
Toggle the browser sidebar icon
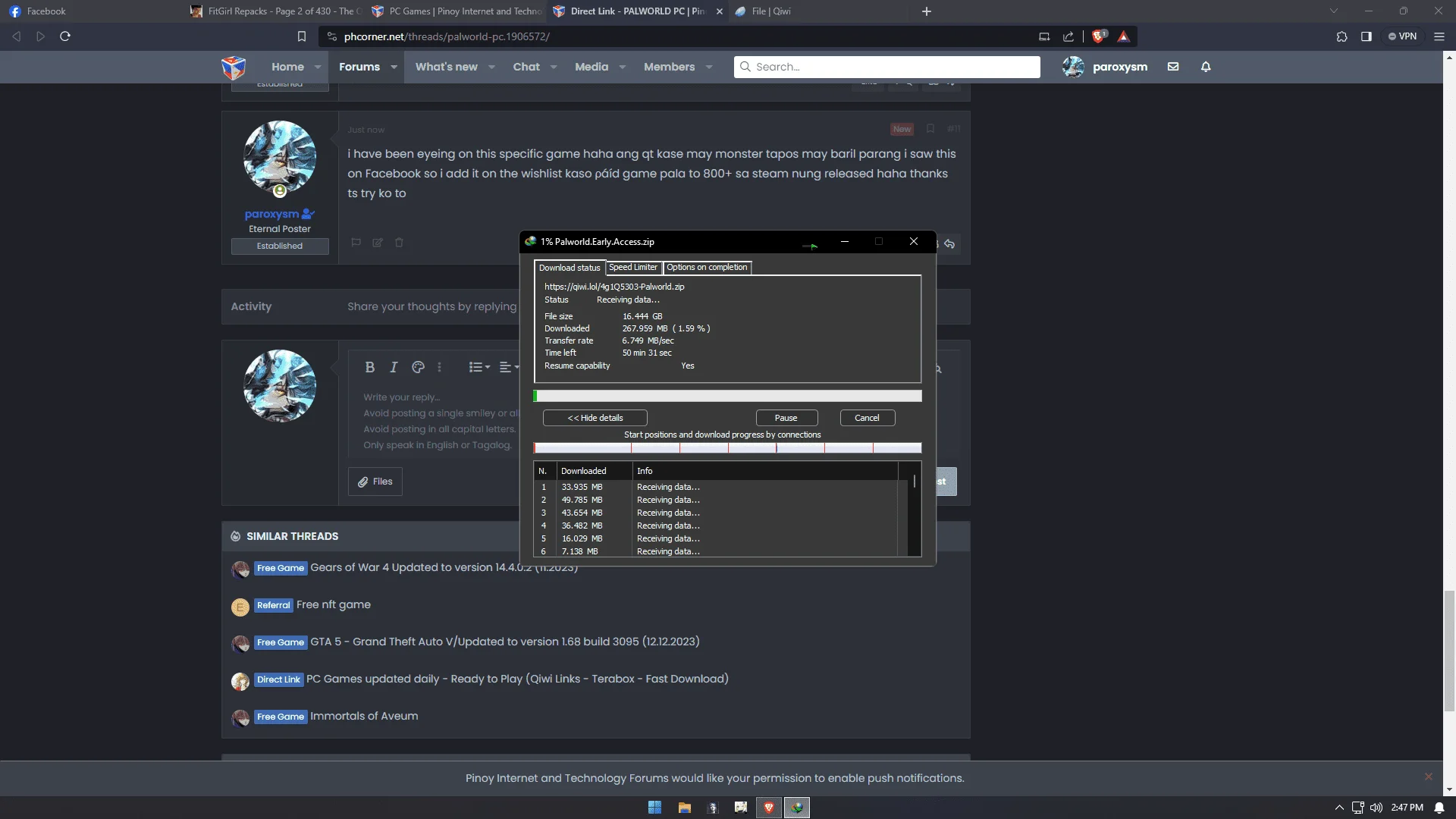pyautogui.click(x=1367, y=36)
